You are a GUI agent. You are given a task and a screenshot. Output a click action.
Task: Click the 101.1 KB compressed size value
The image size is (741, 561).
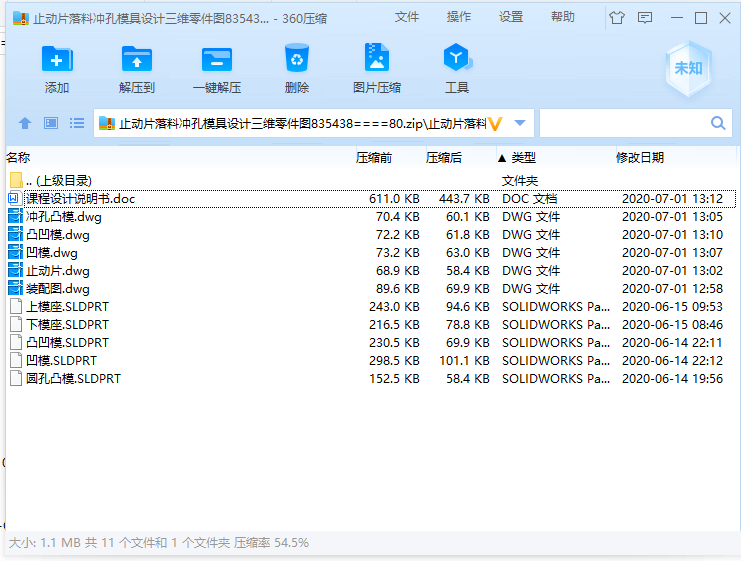[x=464, y=360]
